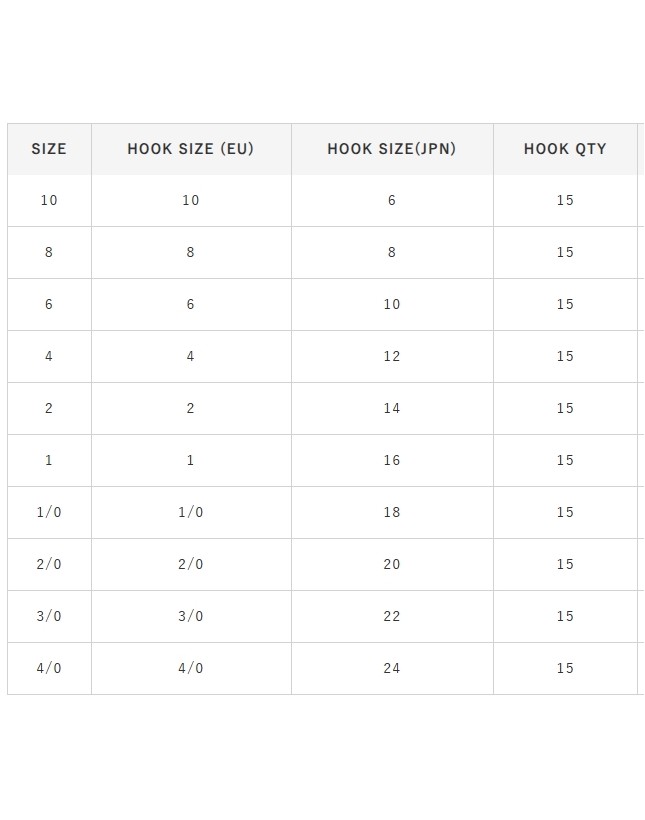This screenshot has width=645, height=820.
Task: Click the SIZE column header
Action: [49, 149]
